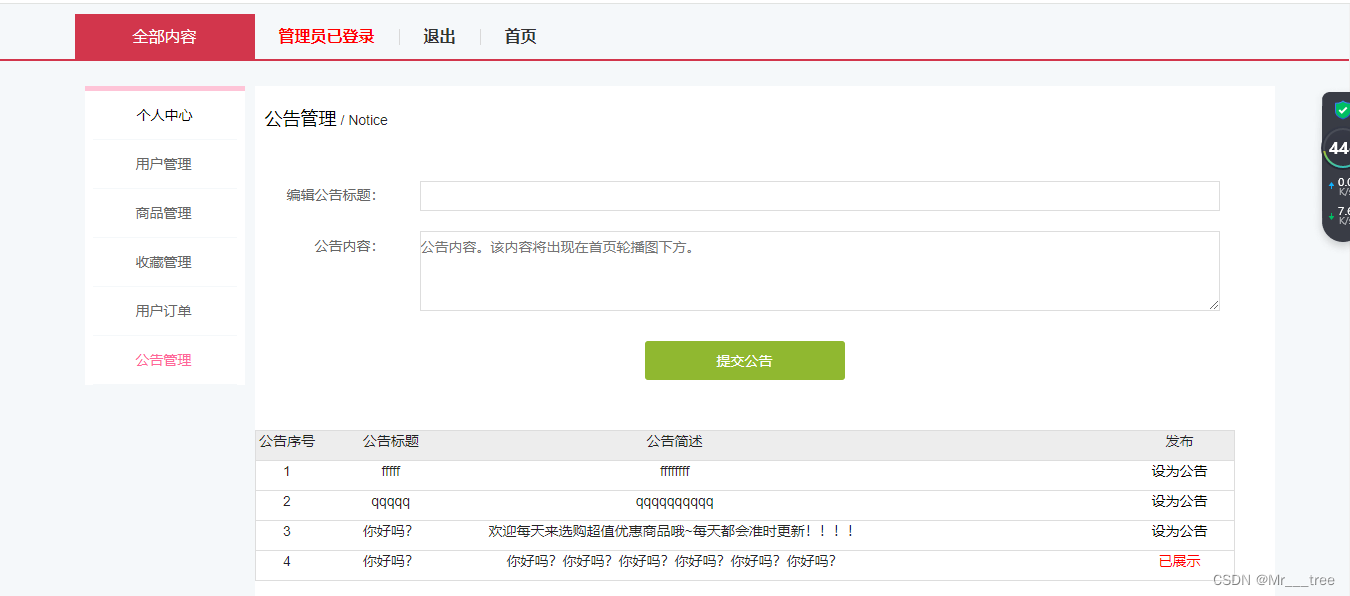Click 设为公告 for the qqqqq row
1350x596 pixels.
1179,501
